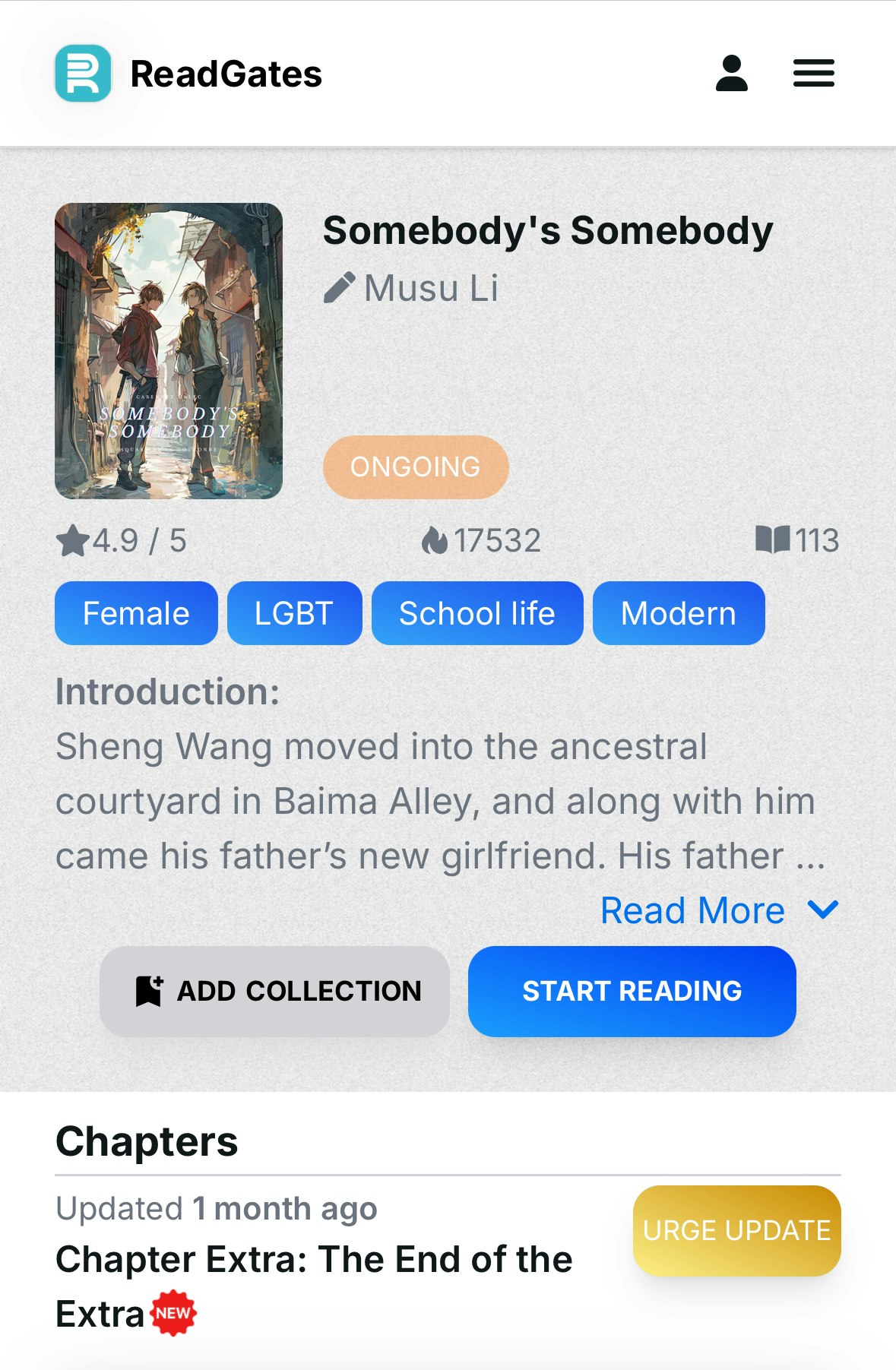Open the Somebody's Somebody cover thumbnail
The image size is (896, 1370).
pyautogui.click(x=169, y=350)
